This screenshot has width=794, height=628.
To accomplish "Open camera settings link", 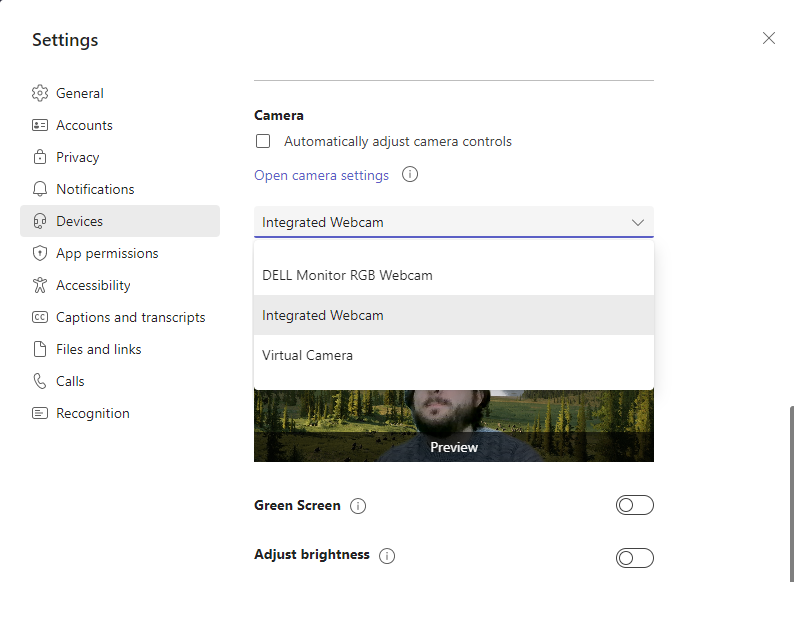I will [321, 175].
